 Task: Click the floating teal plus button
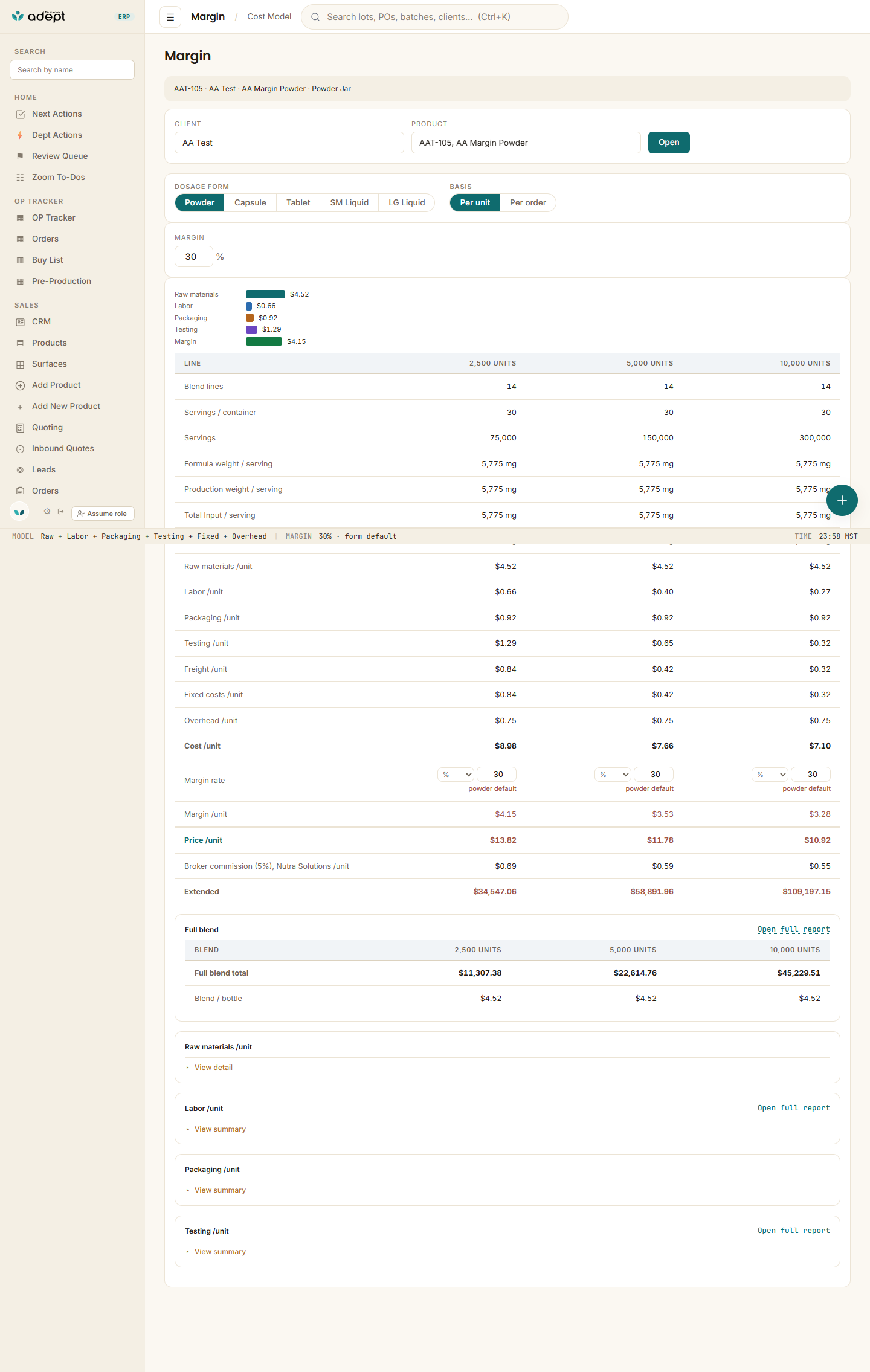pyautogui.click(x=842, y=500)
